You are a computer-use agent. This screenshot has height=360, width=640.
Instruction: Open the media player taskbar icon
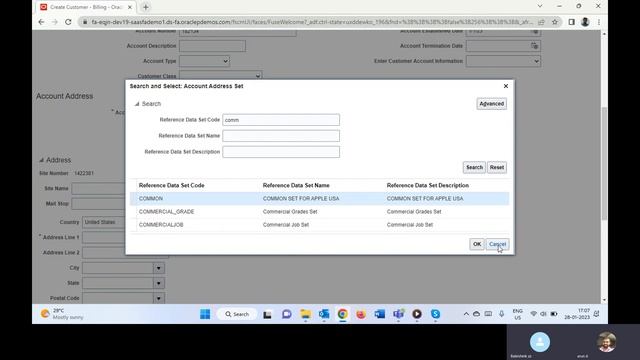click(x=417, y=314)
